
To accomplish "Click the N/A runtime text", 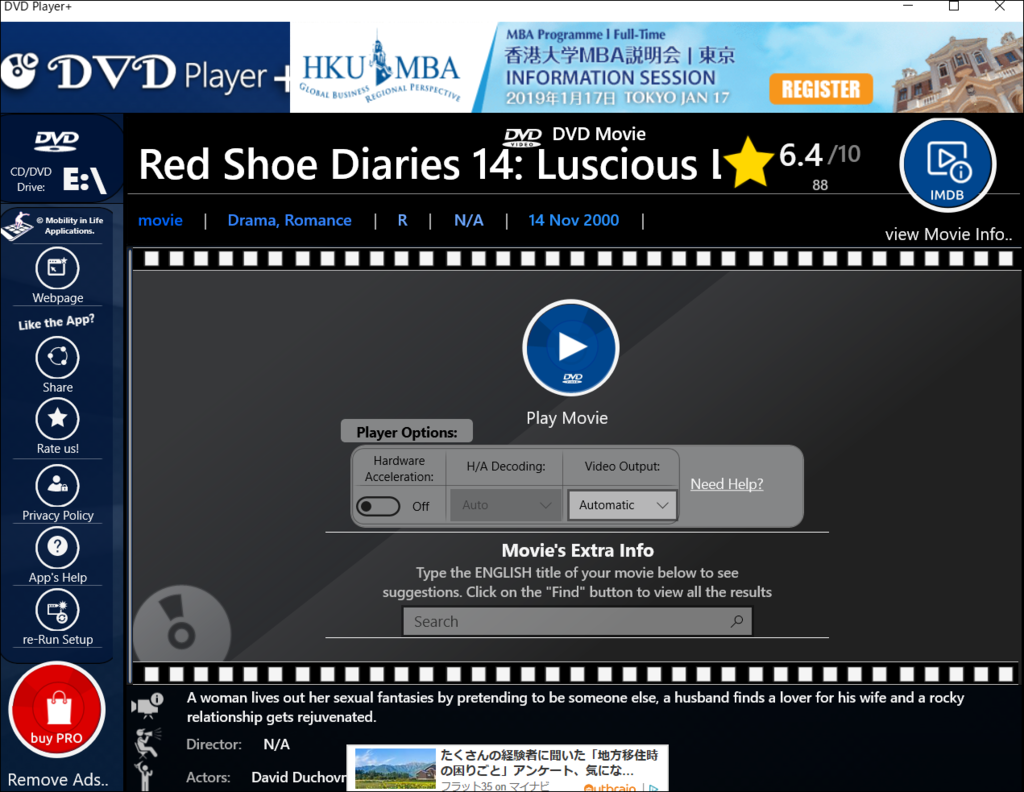I will [x=469, y=220].
